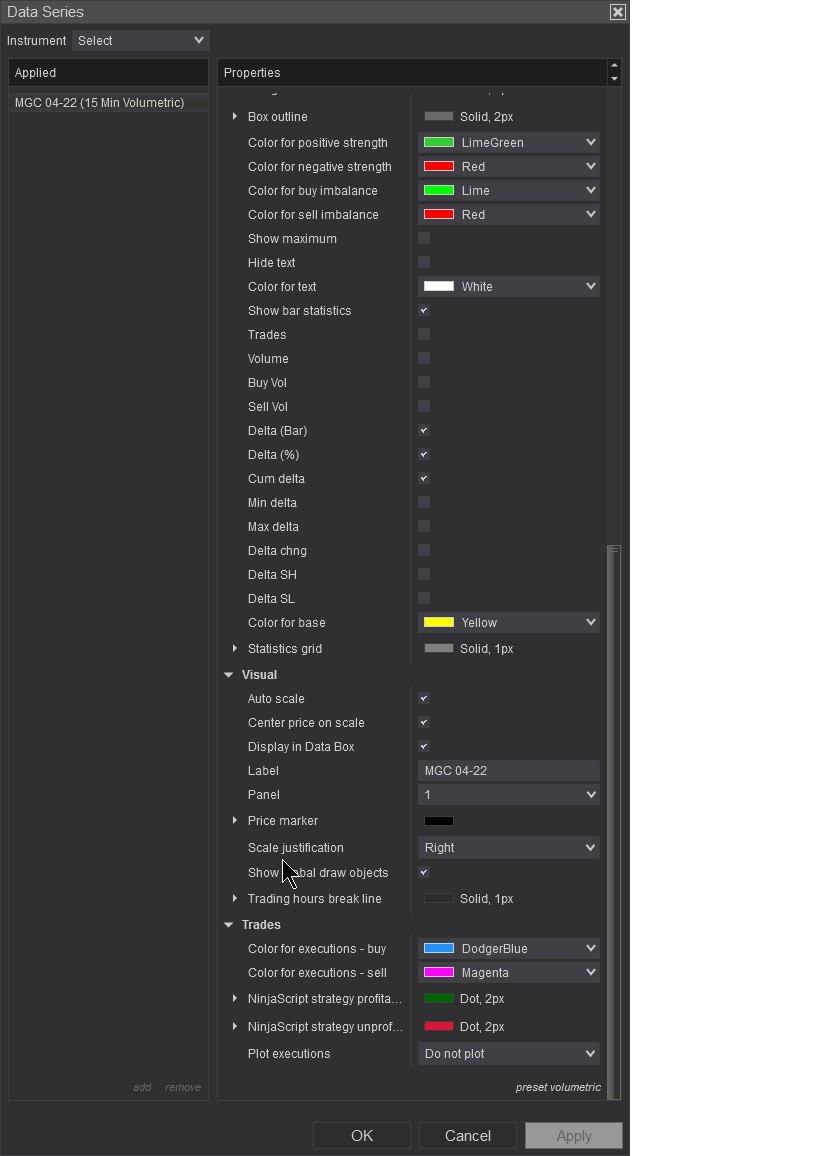Click the Label input field
The width and height of the screenshot is (813, 1156).
point(509,771)
